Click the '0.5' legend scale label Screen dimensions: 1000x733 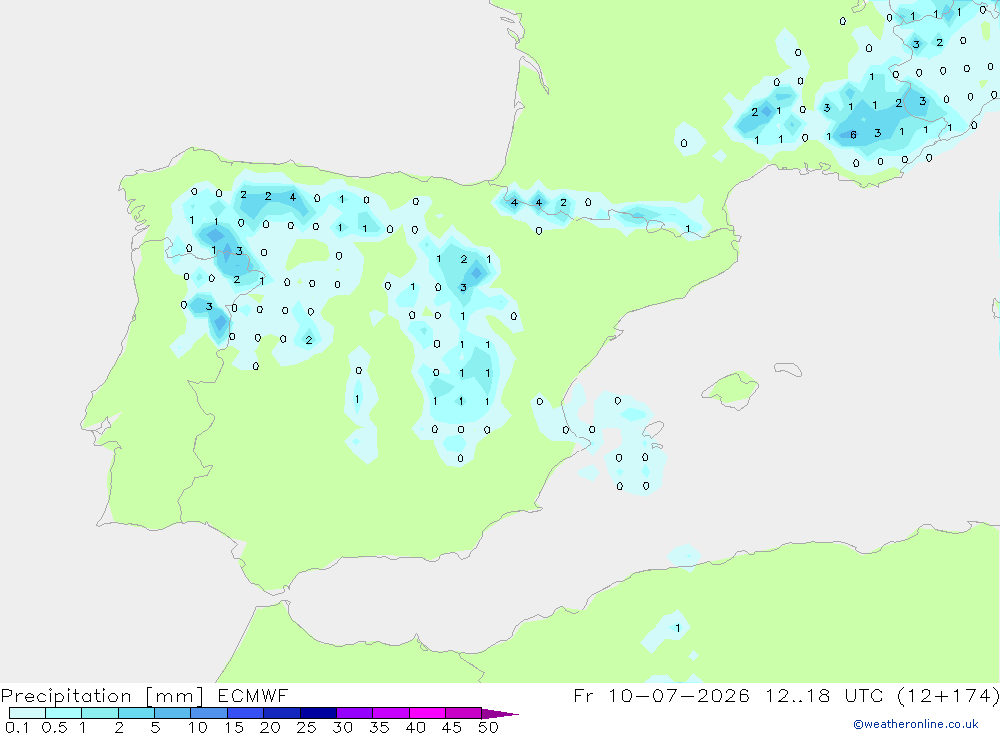(x=54, y=727)
